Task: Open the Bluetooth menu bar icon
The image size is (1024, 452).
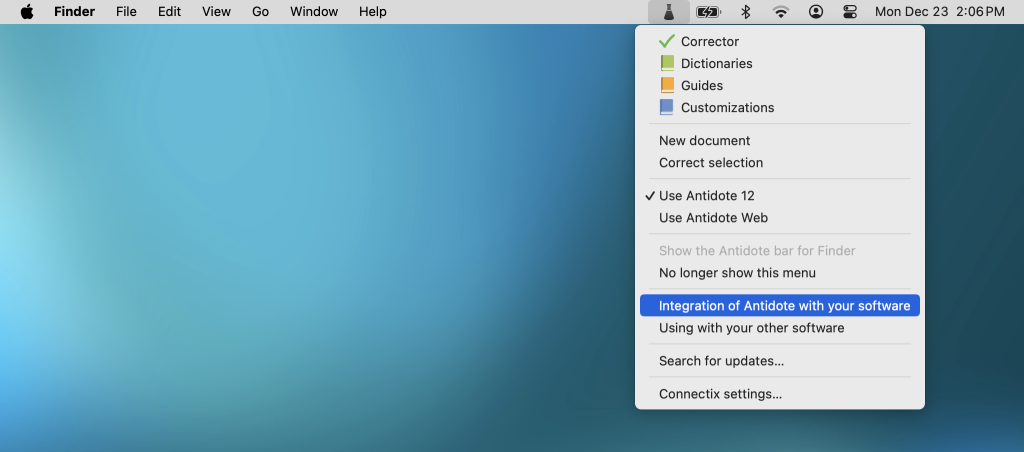Action: (745, 12)
